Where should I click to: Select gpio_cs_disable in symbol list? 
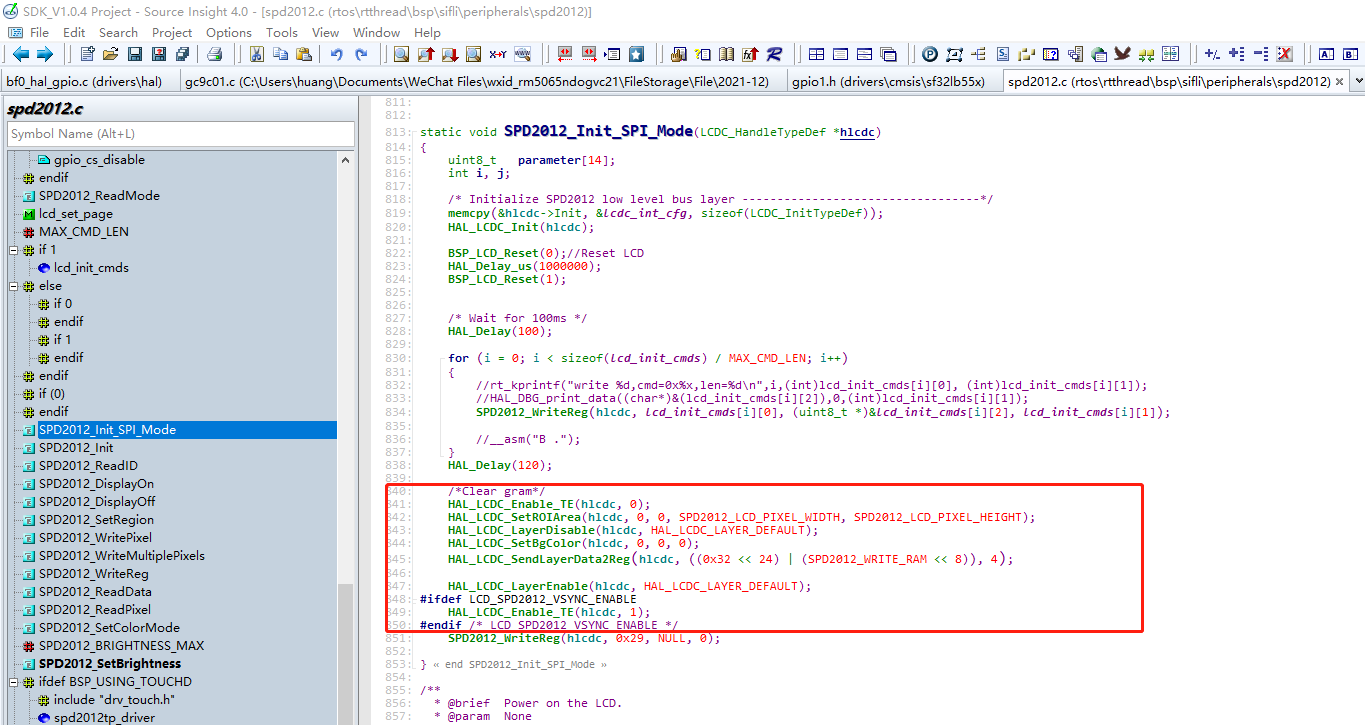98,159
